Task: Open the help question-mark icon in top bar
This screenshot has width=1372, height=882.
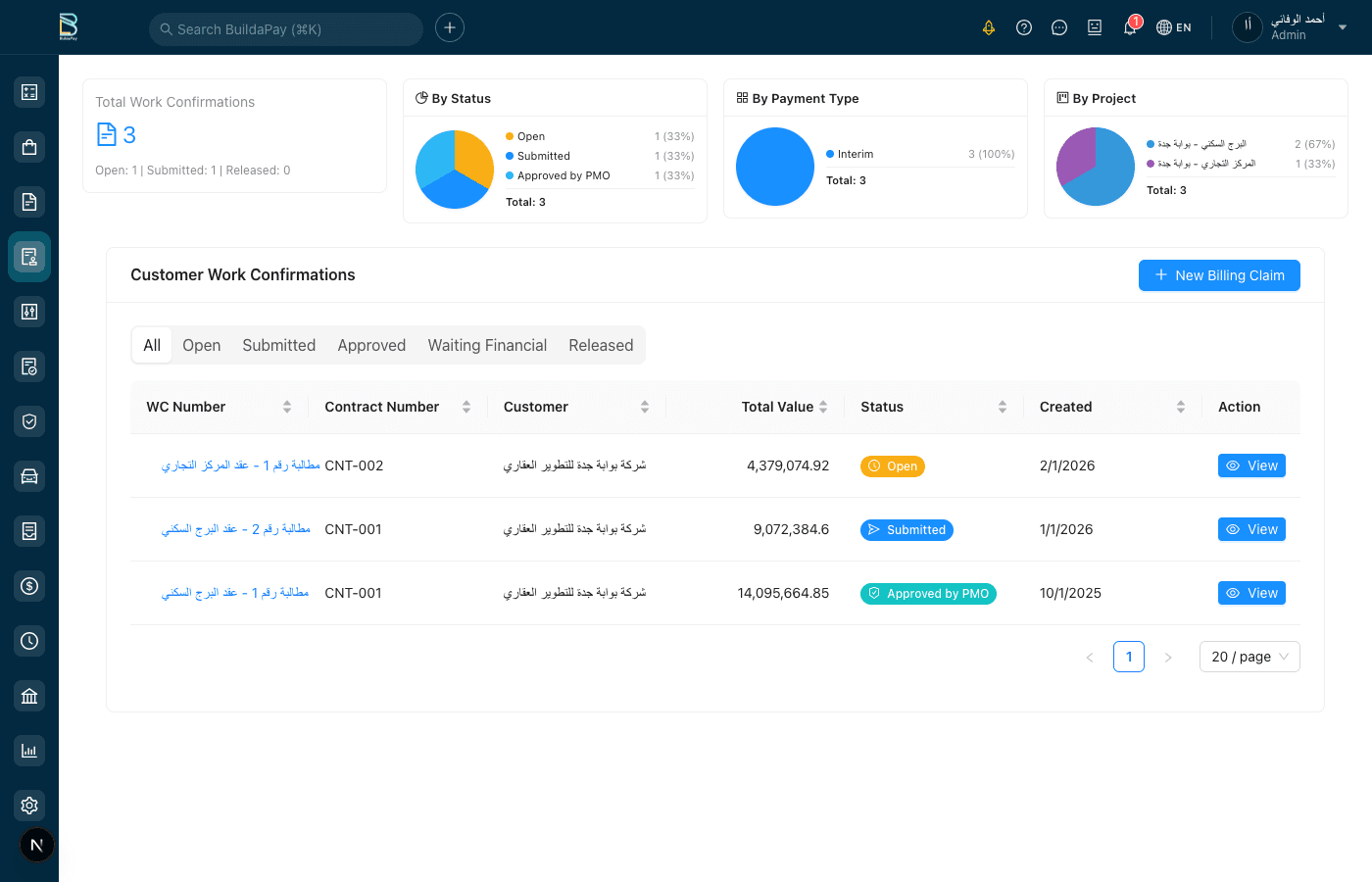Action: (1024, 26)
